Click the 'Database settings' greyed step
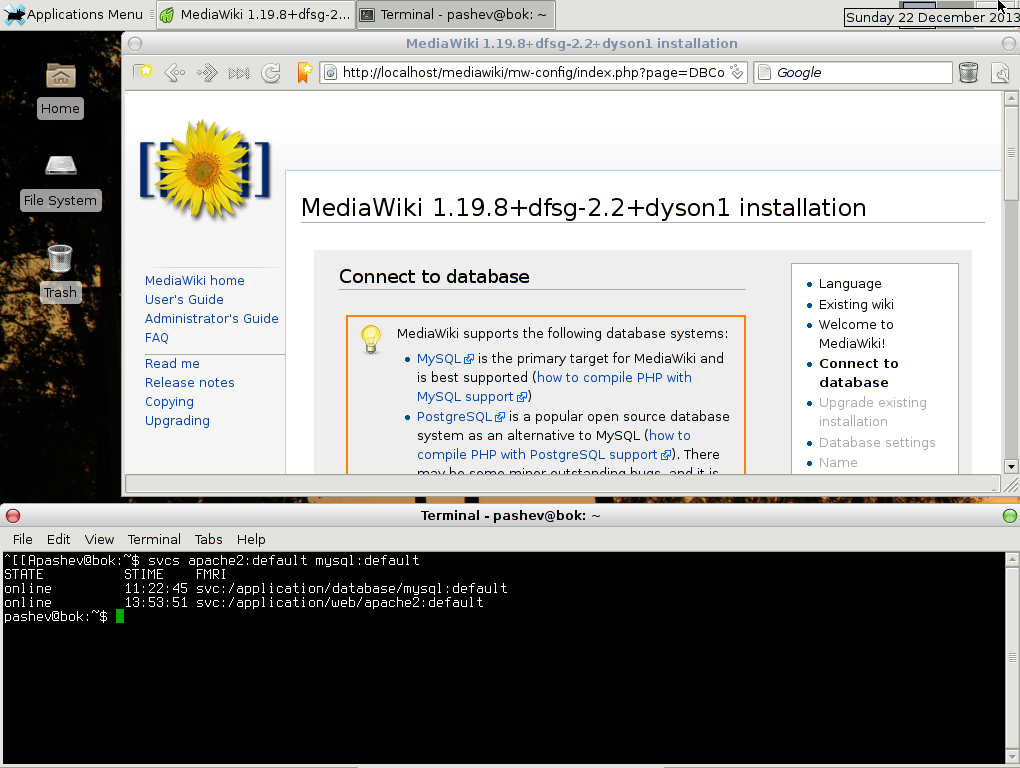Screen dimensions: 1020x768 point(877,442)
